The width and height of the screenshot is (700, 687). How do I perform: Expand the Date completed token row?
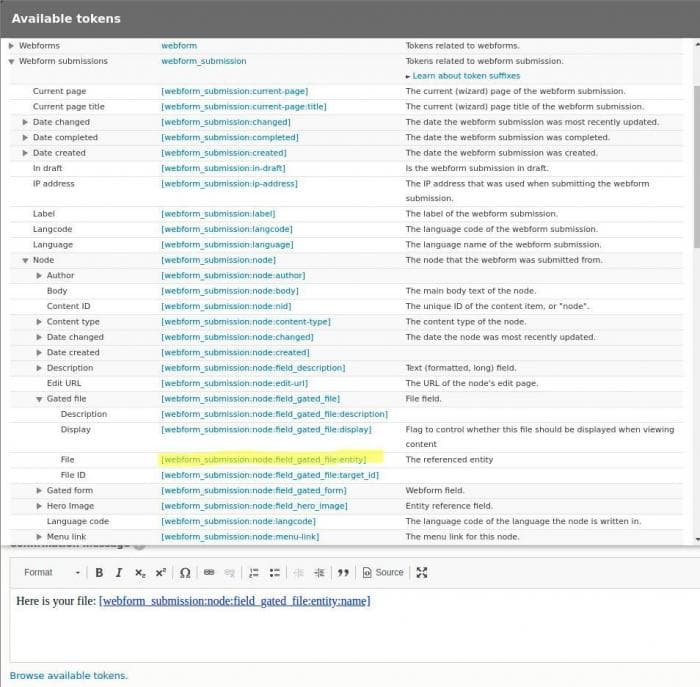(x=25, y=137)
